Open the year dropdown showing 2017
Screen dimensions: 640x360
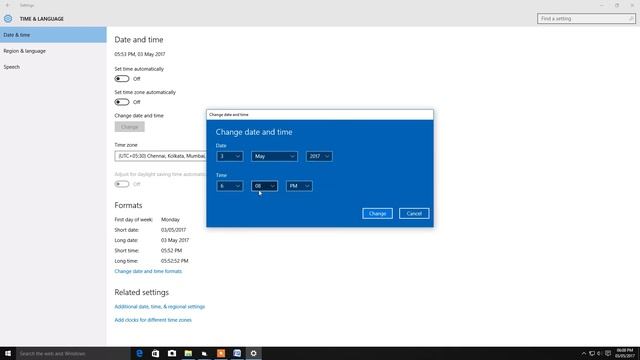[x=319, y=156]
